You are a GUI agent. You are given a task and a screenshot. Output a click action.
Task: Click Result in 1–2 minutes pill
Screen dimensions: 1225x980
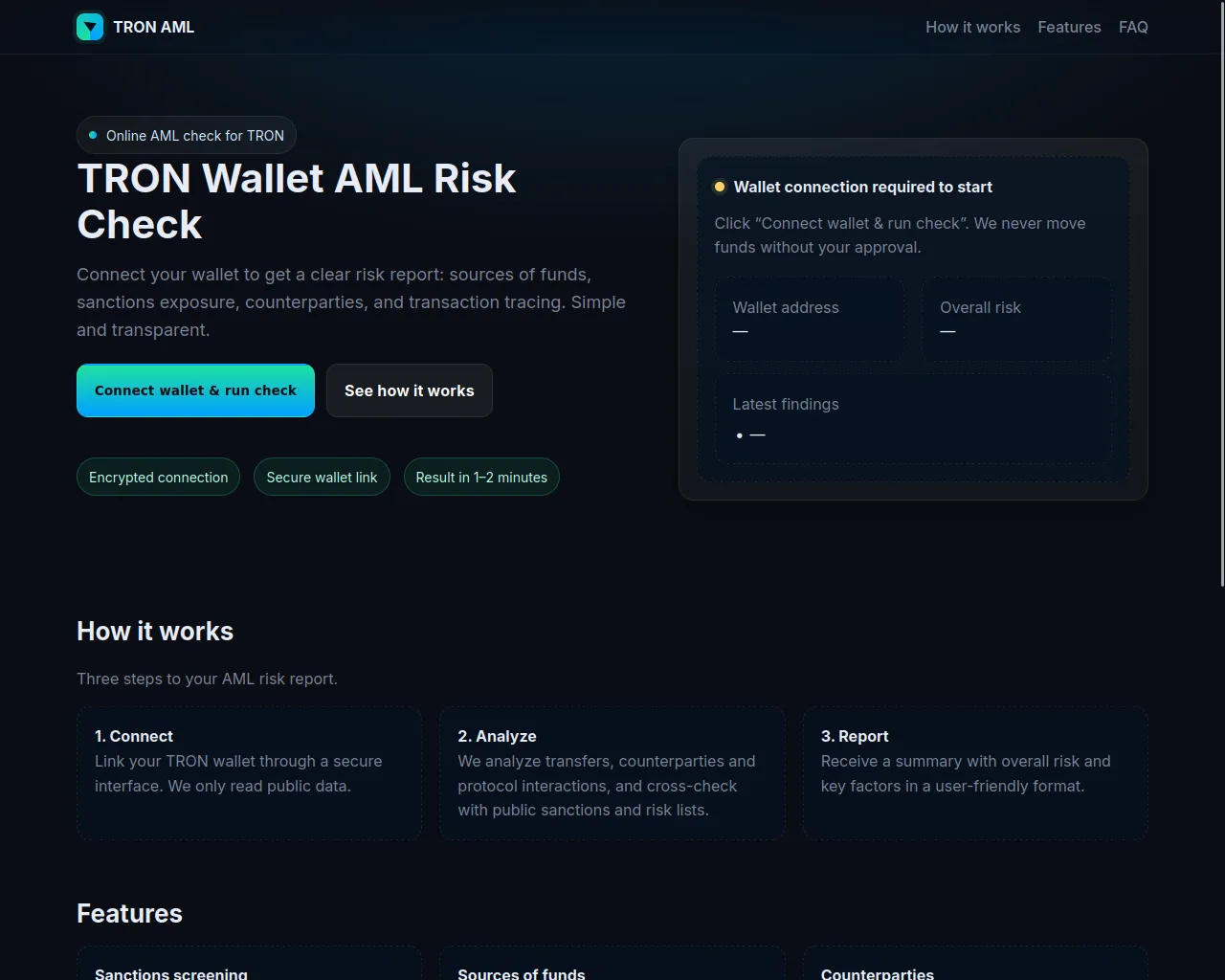pos(481,477)
